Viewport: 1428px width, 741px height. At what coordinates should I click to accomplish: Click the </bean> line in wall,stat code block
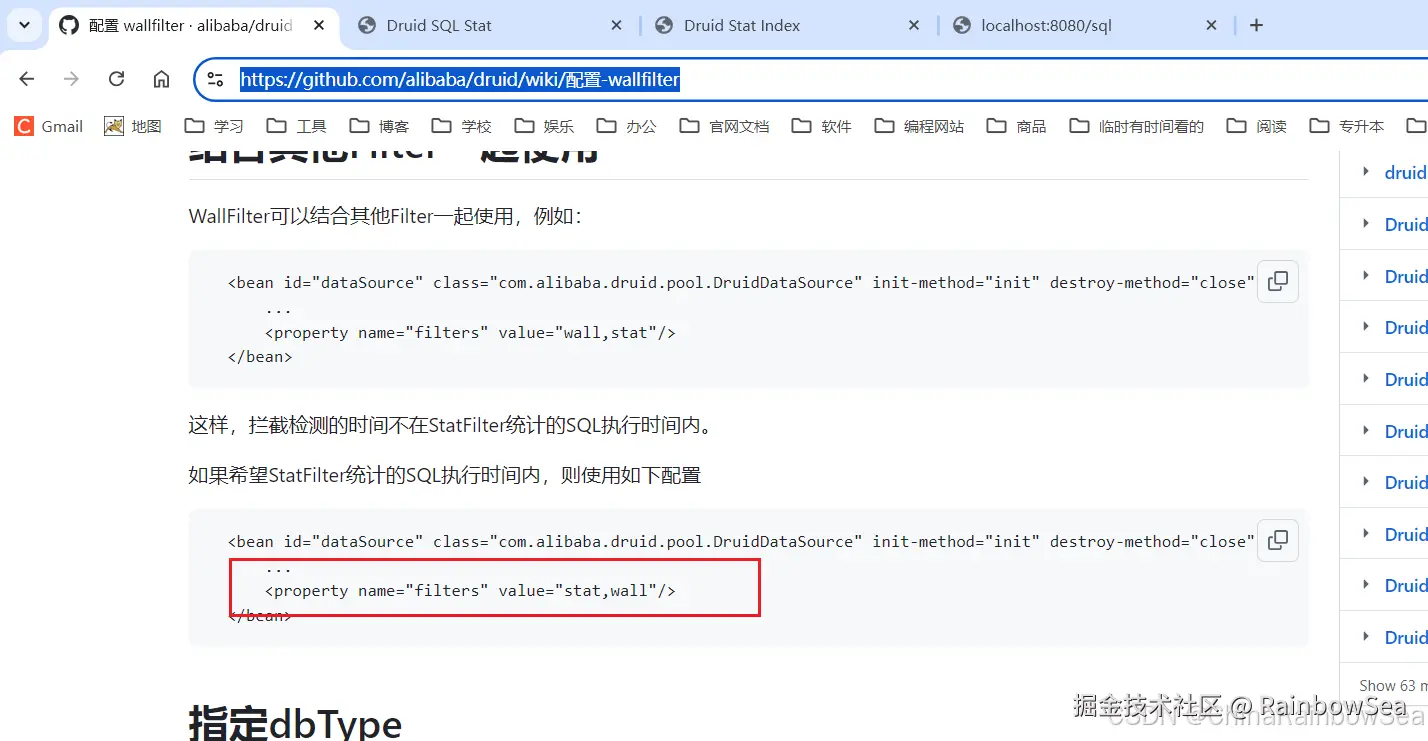tap(260, 356)
